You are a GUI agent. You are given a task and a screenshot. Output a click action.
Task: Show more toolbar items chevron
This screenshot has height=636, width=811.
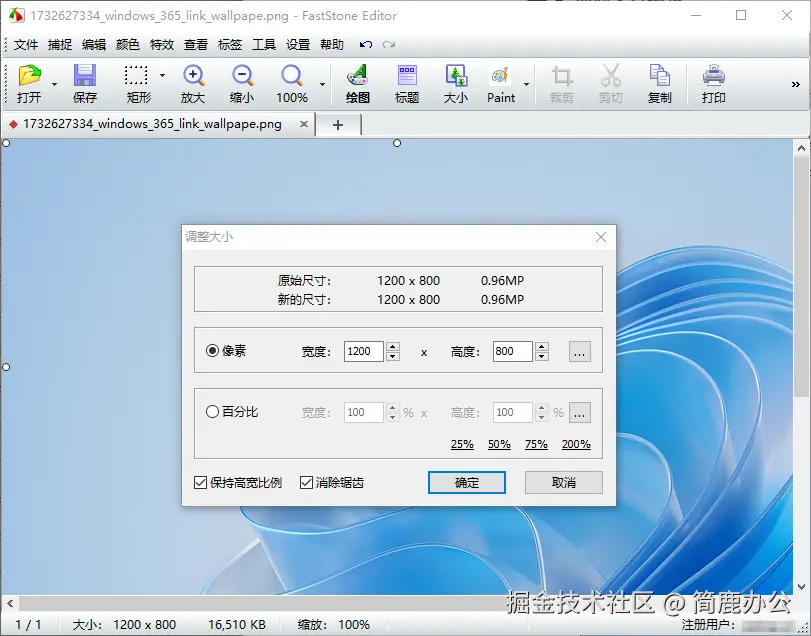tap(795, 84)
